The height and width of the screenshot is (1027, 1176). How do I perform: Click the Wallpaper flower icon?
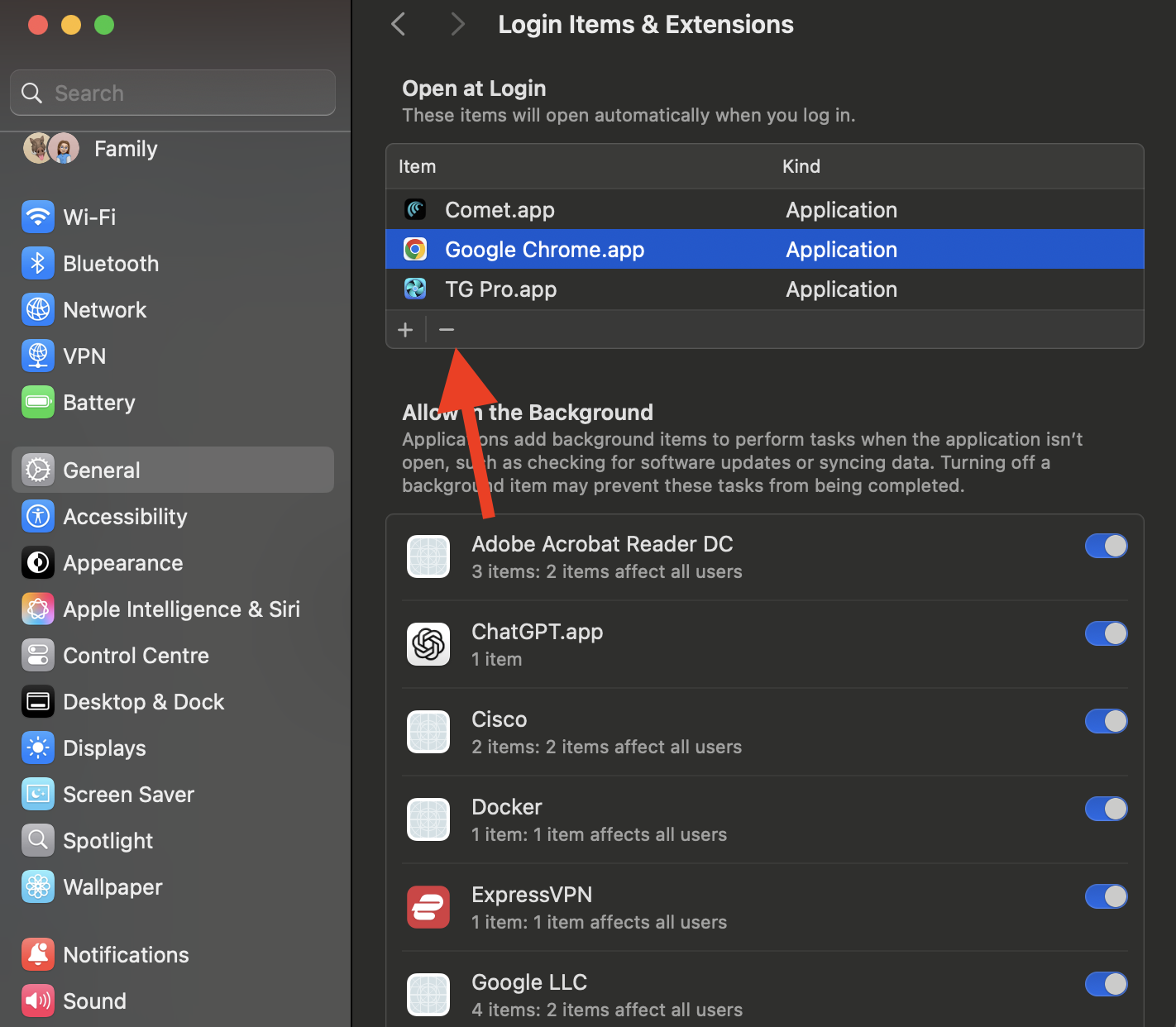pyautogui.click(x=38, y=886)
